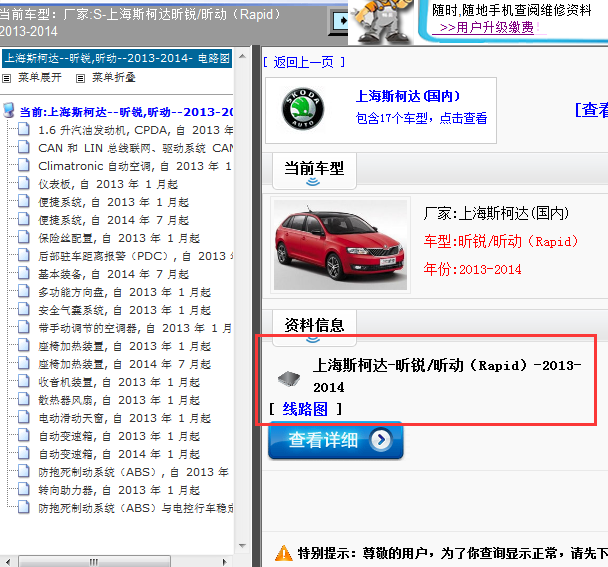This screenshot has height=567, width=608.
Task: Select the 当前车型 tab
Action: pyautogui.click(x=314, y=171)
